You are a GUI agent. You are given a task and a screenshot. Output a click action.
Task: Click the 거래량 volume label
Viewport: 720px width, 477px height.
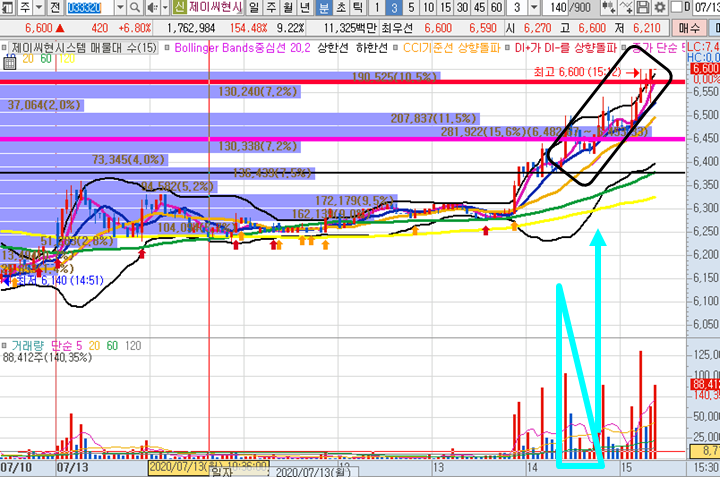click(27, 346)
